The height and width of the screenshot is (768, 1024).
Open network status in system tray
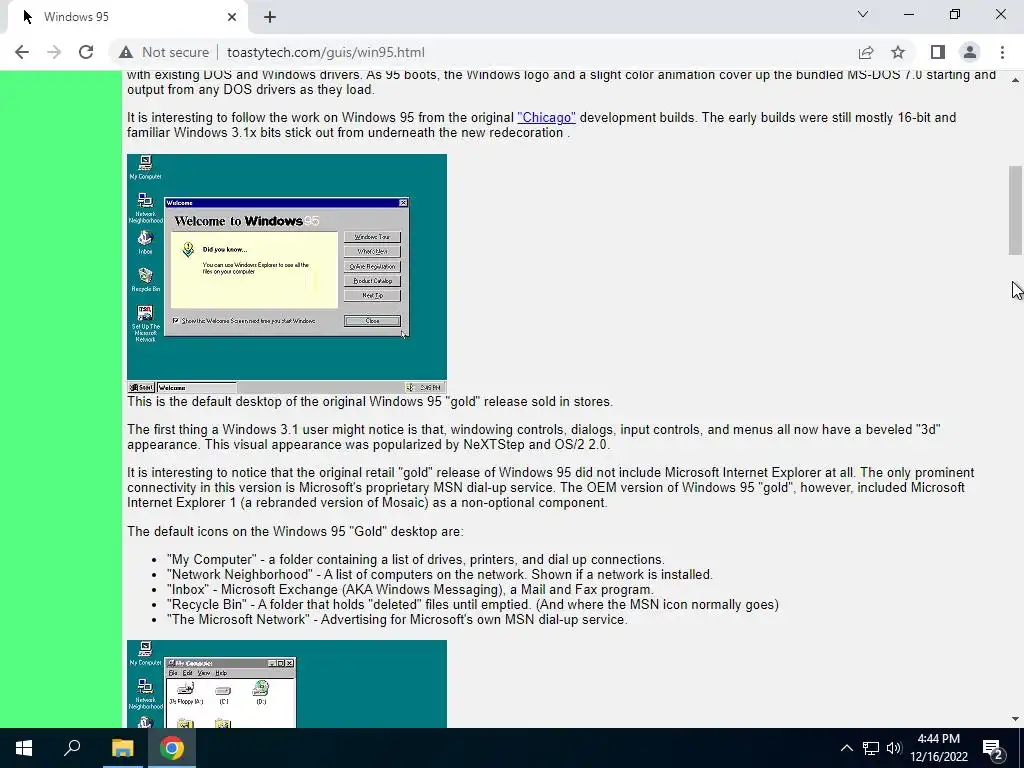coord(871,748)
